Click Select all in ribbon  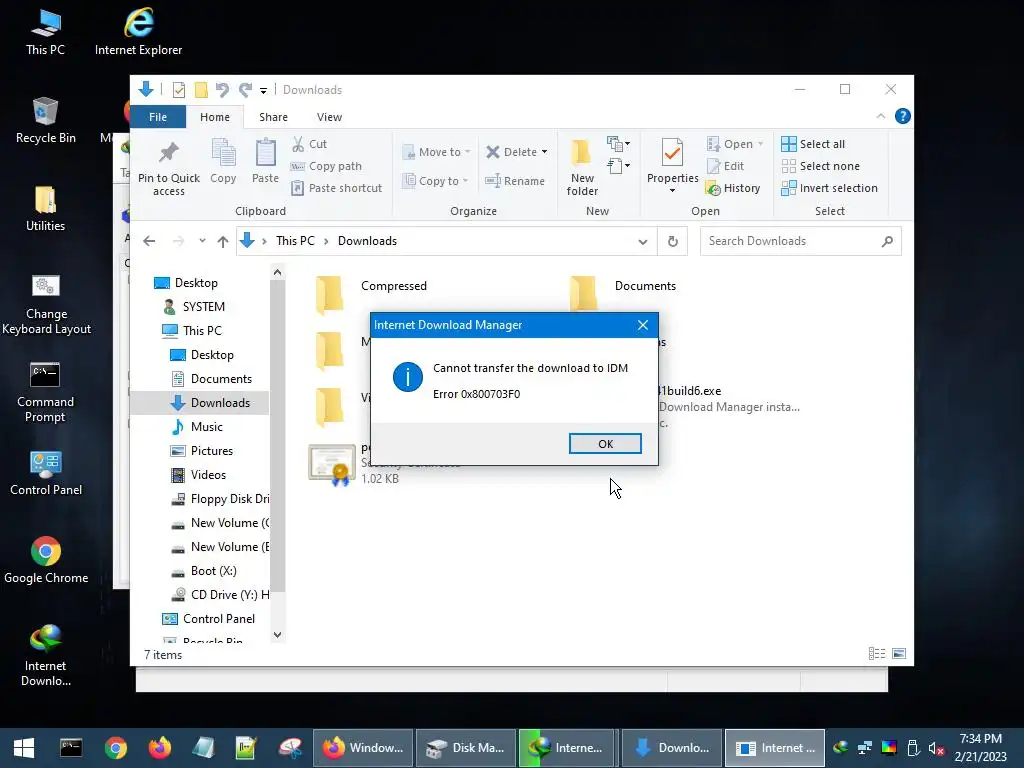(x=814, y=144)
